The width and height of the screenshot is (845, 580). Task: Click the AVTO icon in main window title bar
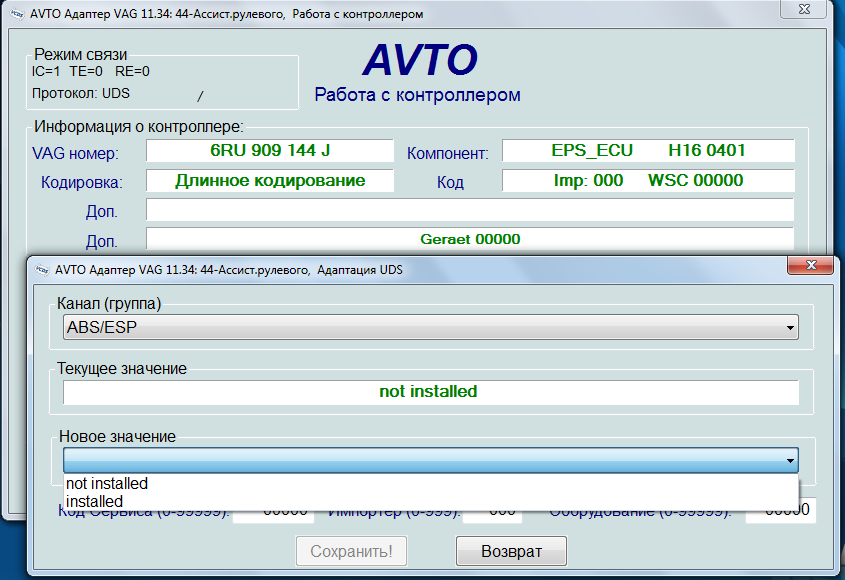coord(15,14)
